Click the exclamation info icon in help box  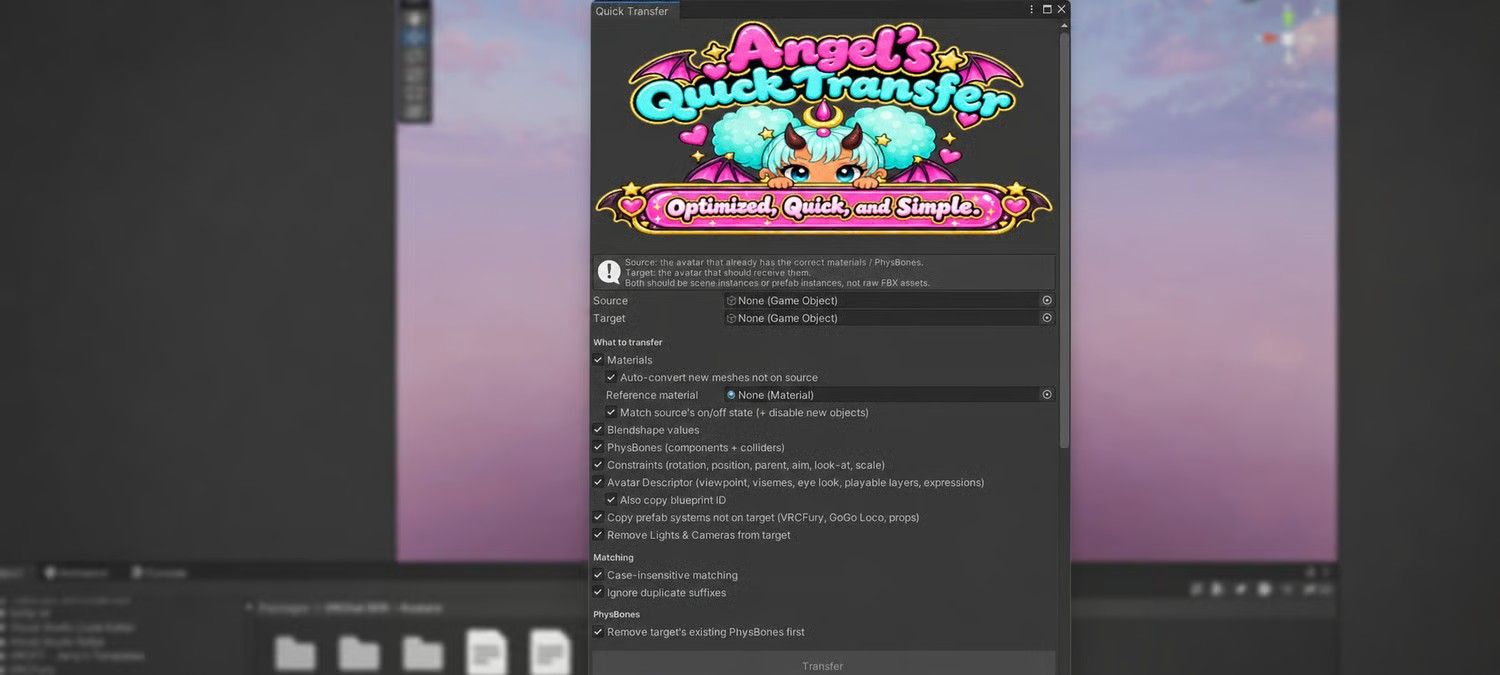point(609,271)
